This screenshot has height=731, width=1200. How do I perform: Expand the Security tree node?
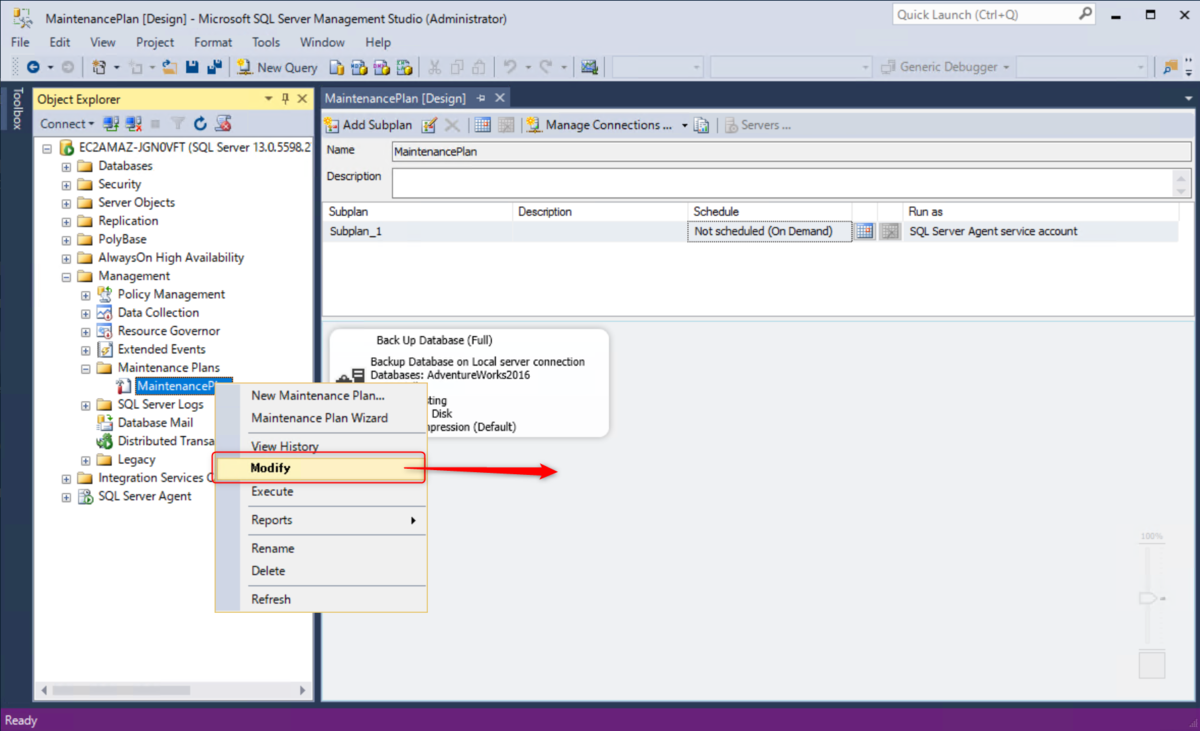(x=67, y=184)
